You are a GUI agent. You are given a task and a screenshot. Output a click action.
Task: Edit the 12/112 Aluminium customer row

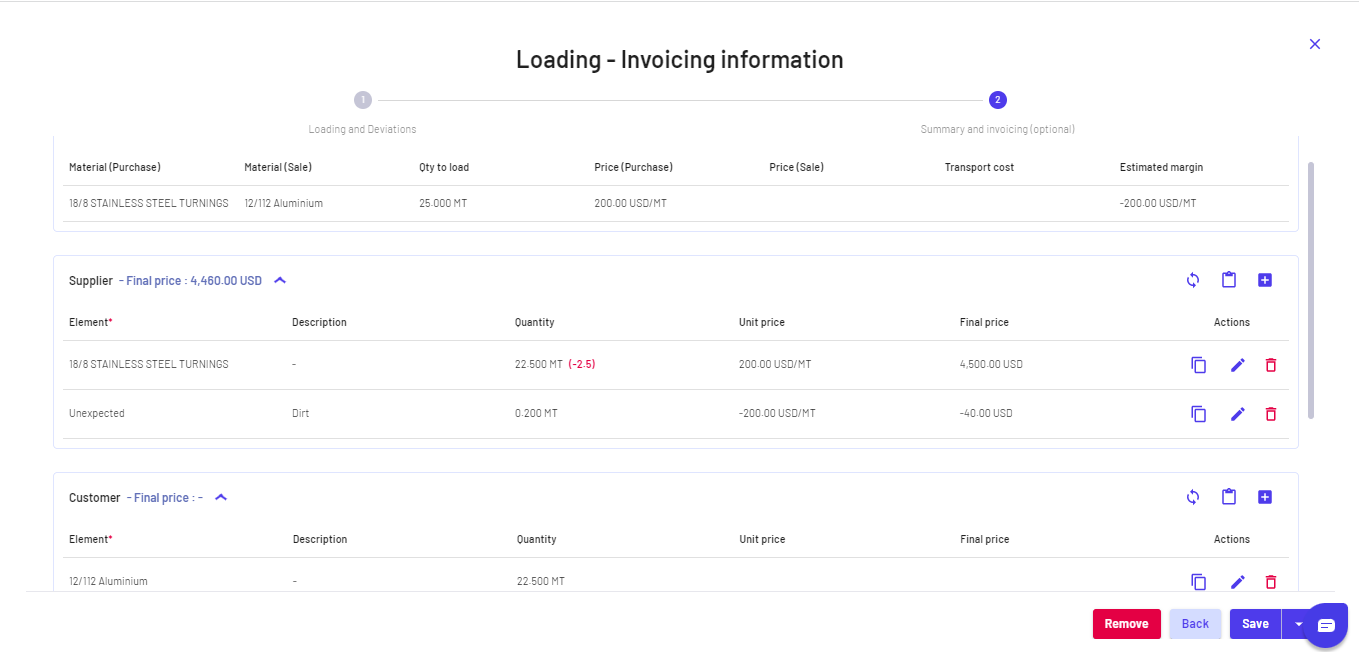click(x=1238, y=582)
